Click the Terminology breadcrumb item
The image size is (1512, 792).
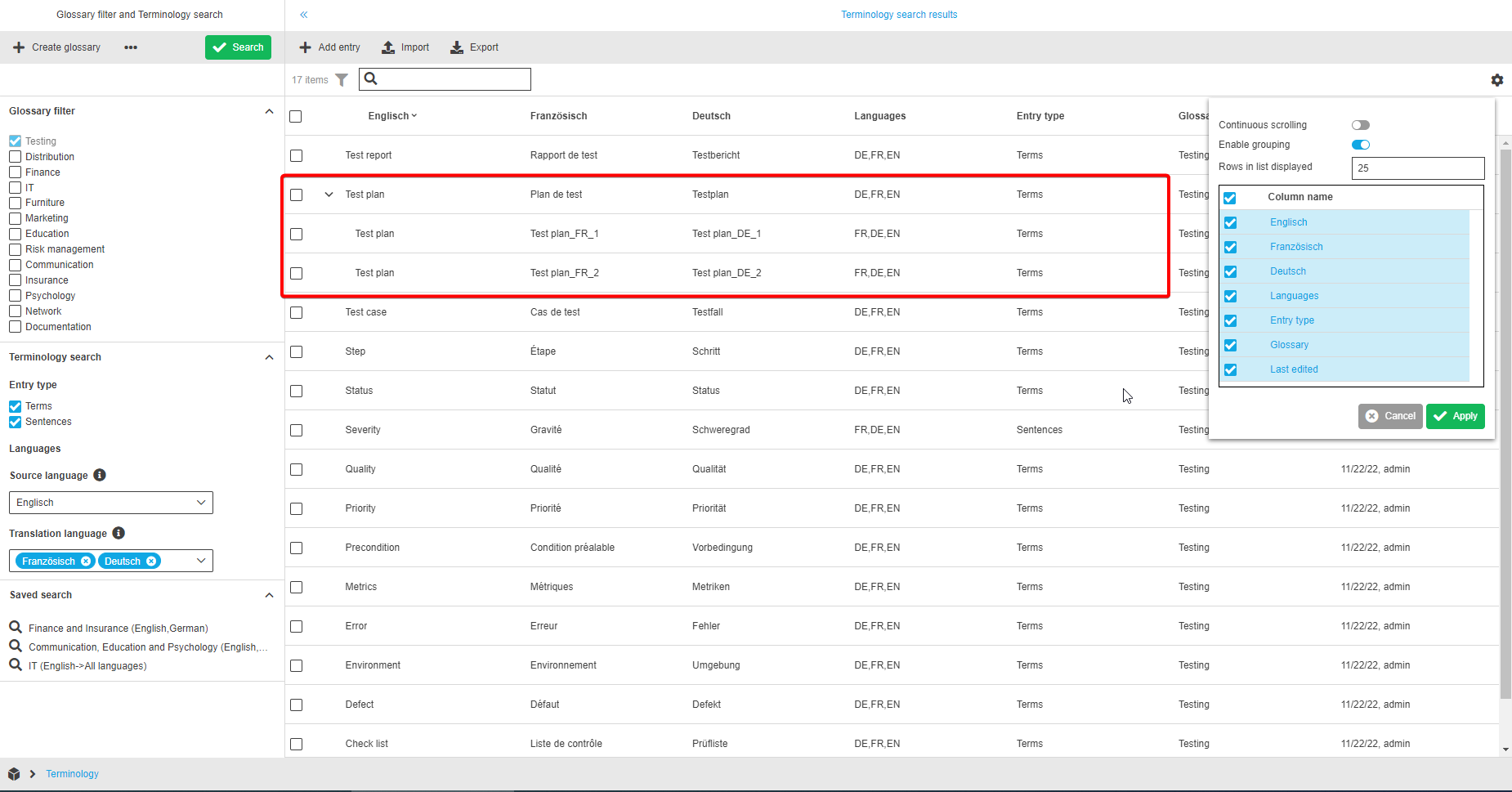tap(72, 773)
